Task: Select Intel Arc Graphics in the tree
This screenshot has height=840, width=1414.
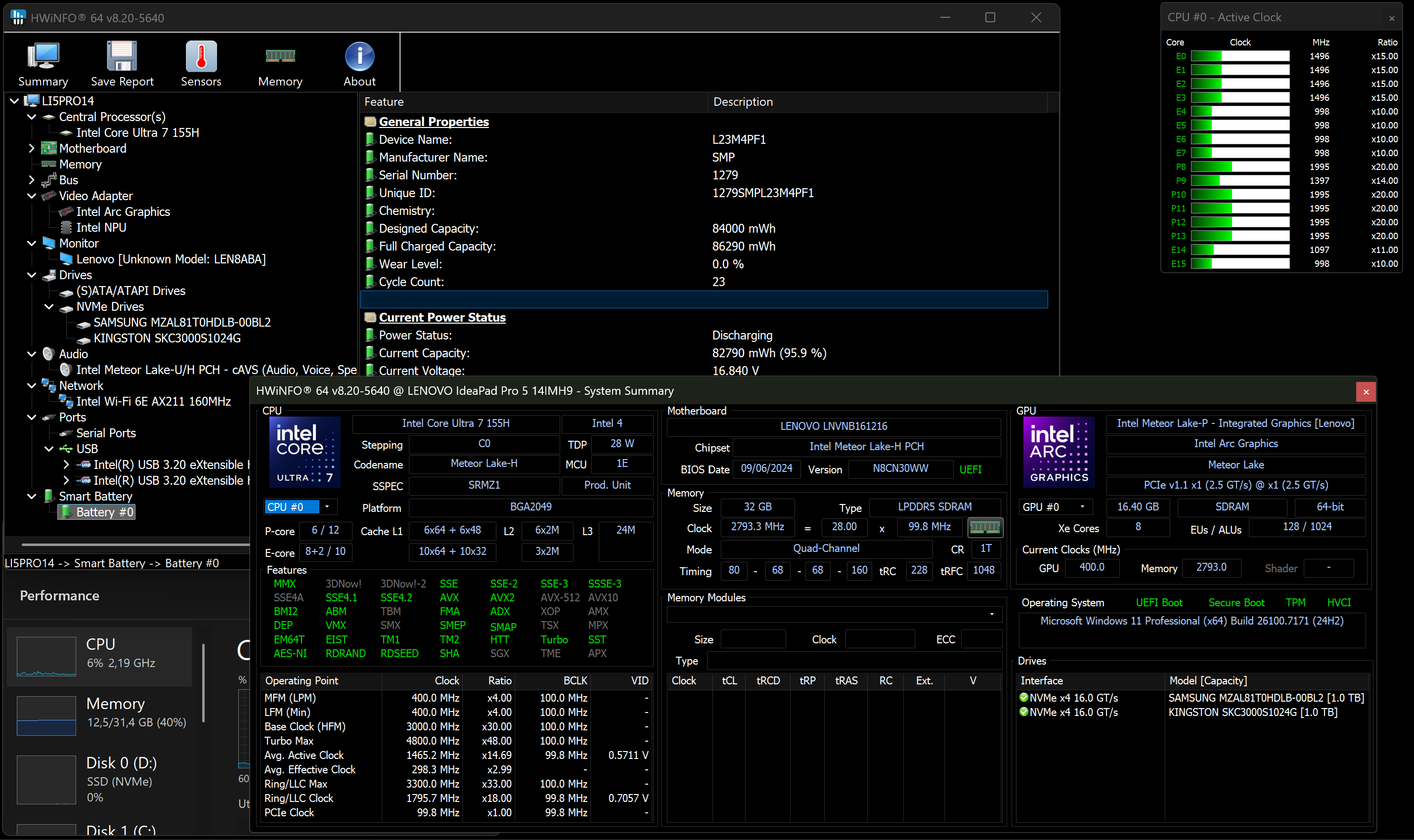Action: (x=123, y=211)
